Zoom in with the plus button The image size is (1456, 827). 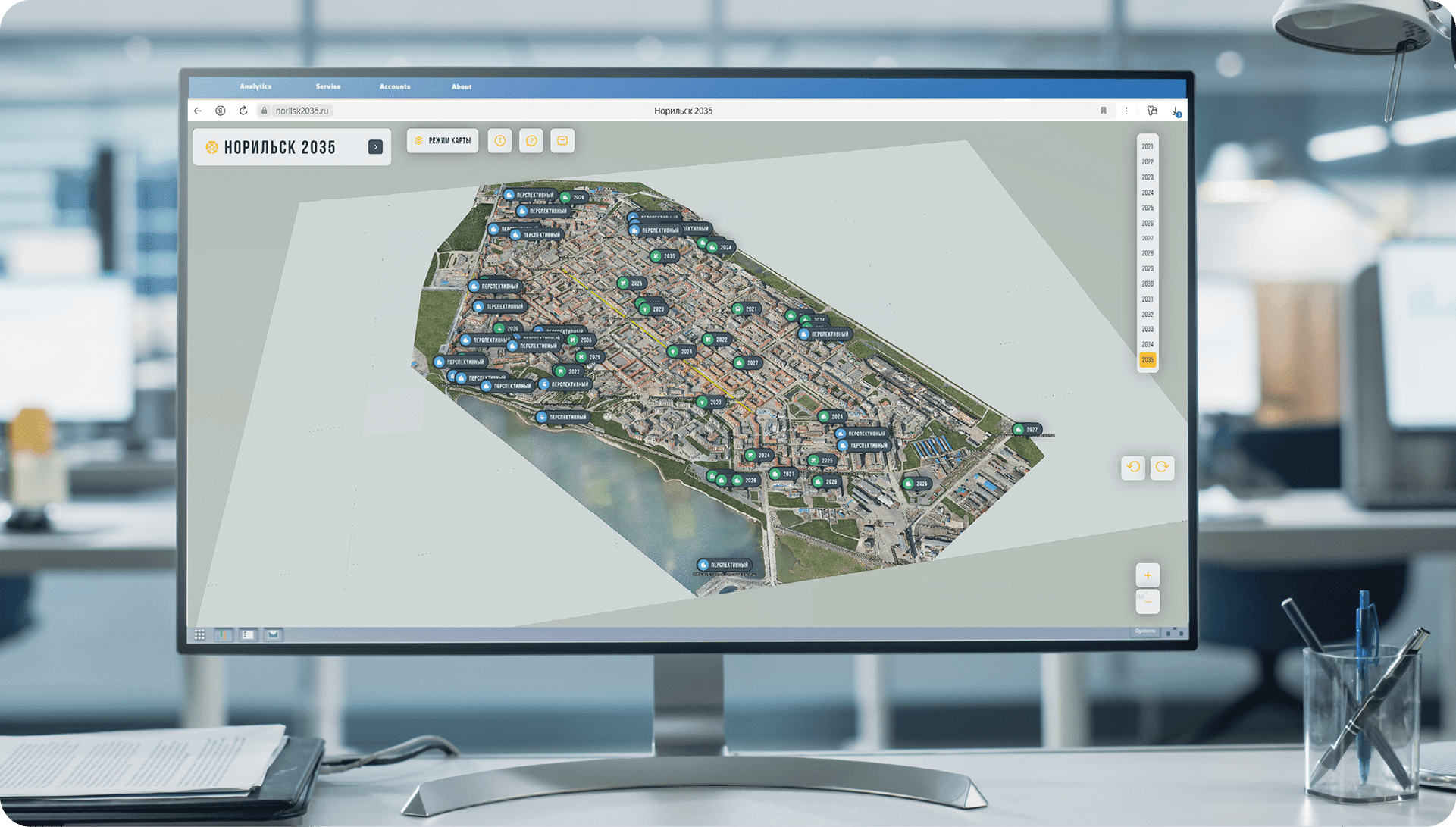1148,575
